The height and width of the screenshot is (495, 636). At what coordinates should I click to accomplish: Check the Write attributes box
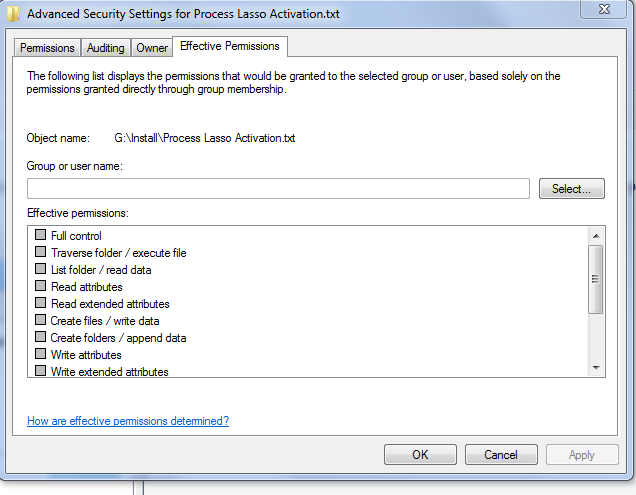(x=41, y=355)
